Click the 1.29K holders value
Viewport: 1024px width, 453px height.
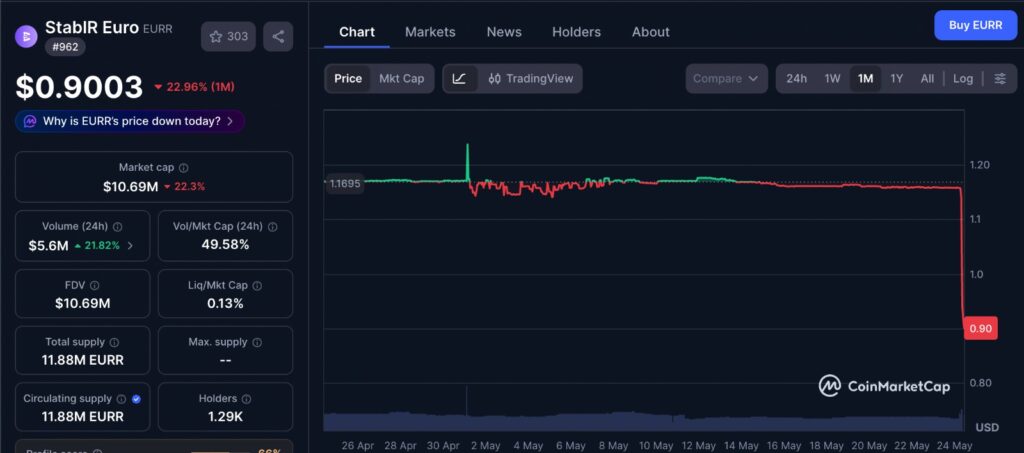tap(225, 416)
